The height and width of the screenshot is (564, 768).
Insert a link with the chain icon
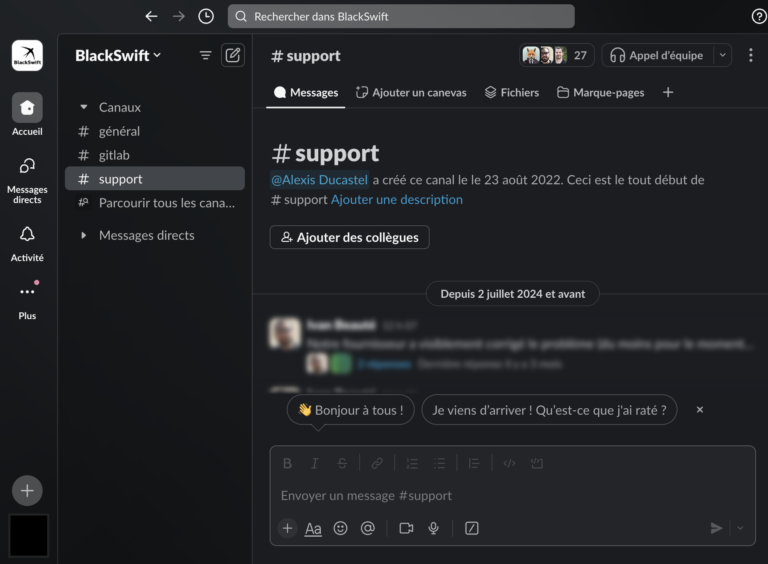click(x=377, y=463)
